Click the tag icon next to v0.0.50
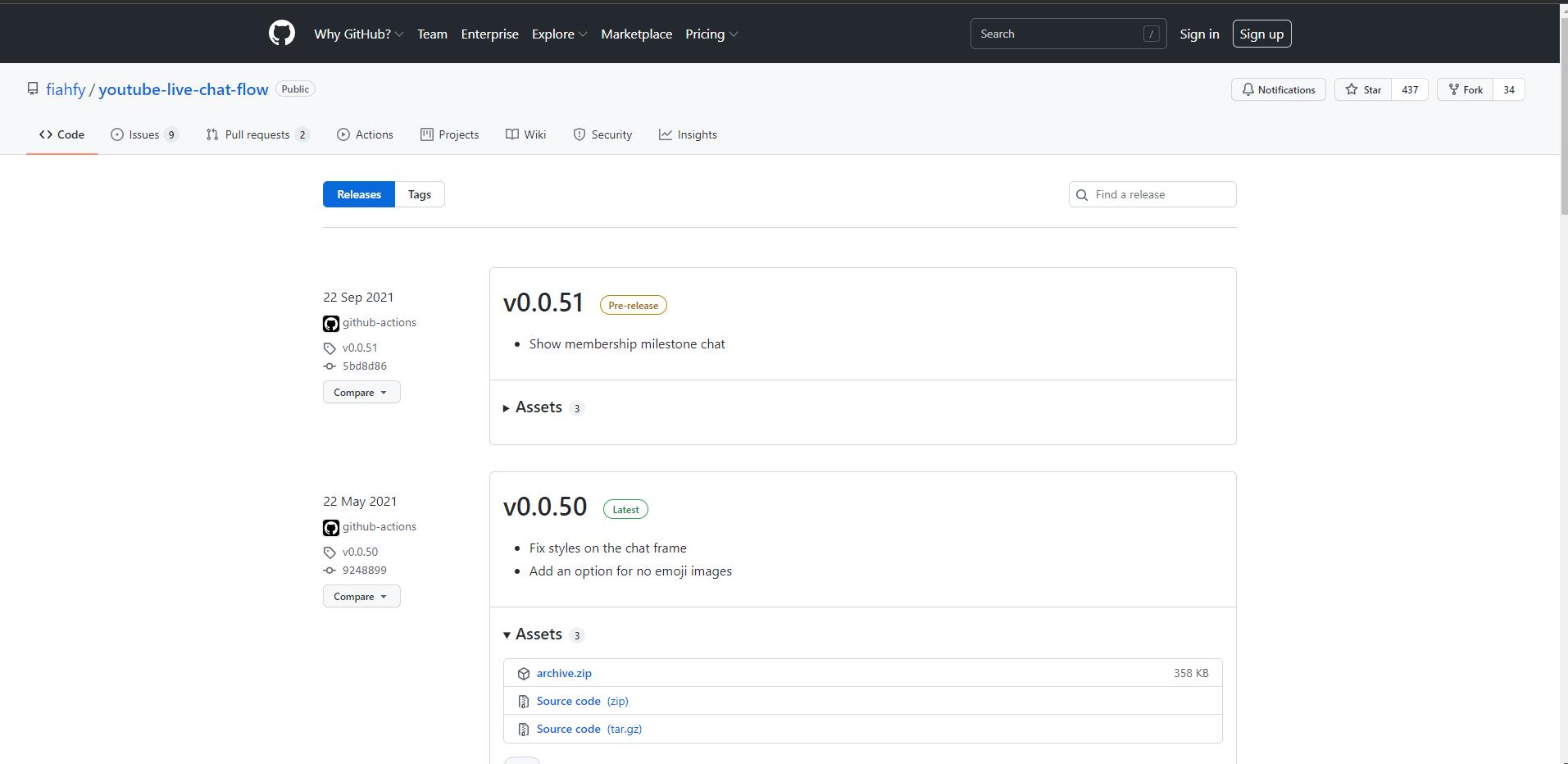 330,553
